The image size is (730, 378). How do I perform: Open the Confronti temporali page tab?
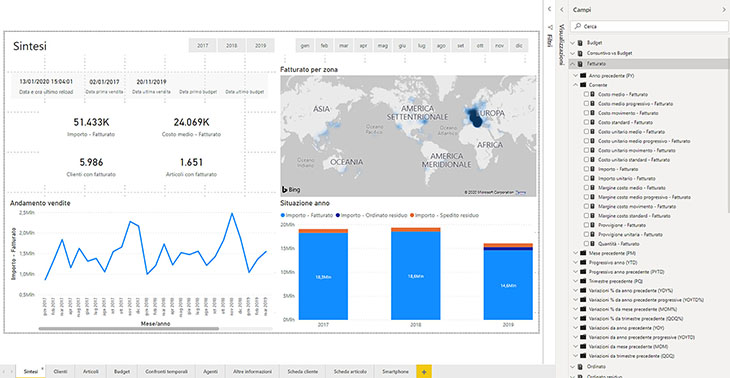(x=166, y=371)
